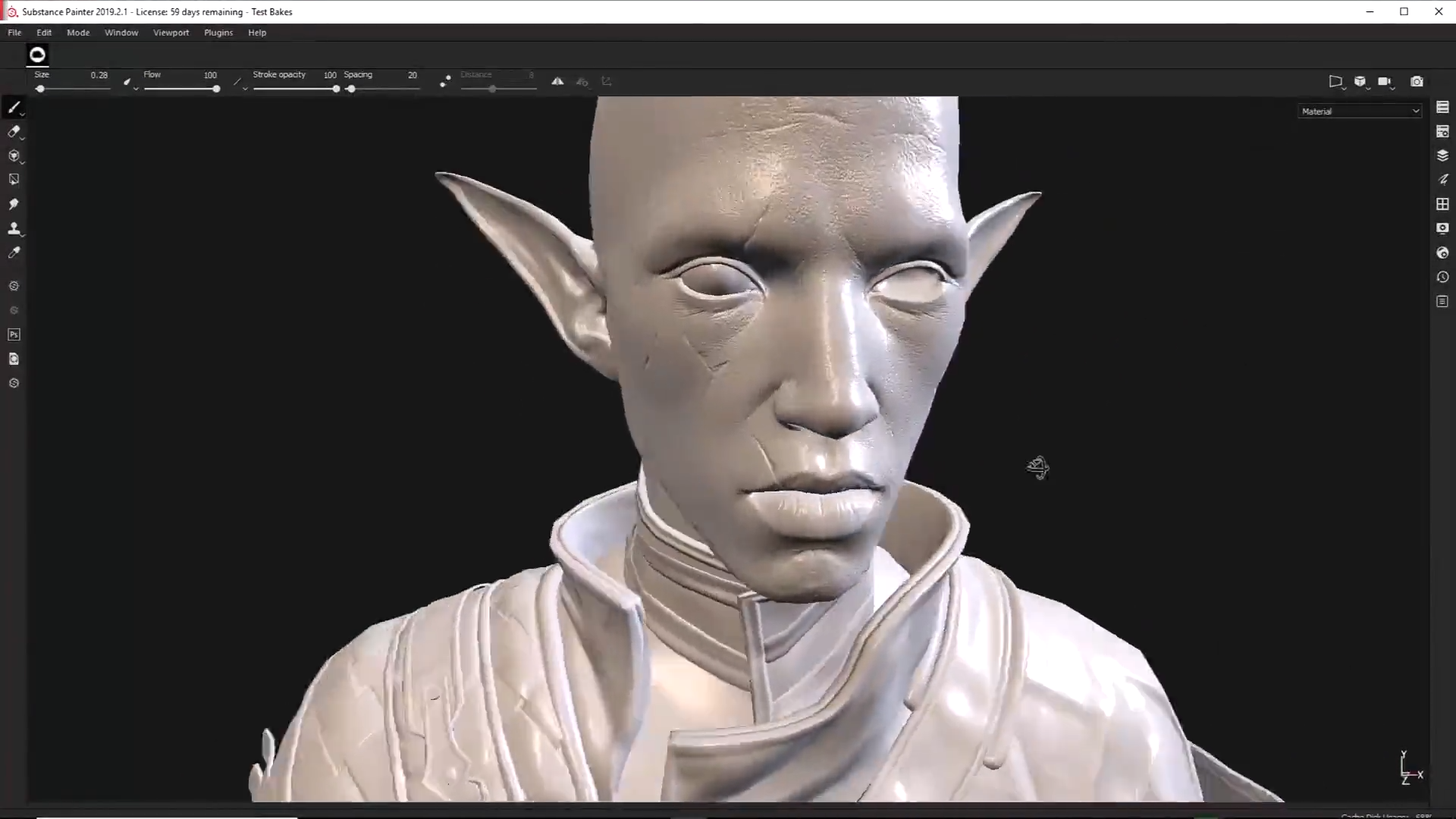Open the Viewport menu
This screenshot has height=819, width=1456.
pyautogui.click(x=171, y=33)
